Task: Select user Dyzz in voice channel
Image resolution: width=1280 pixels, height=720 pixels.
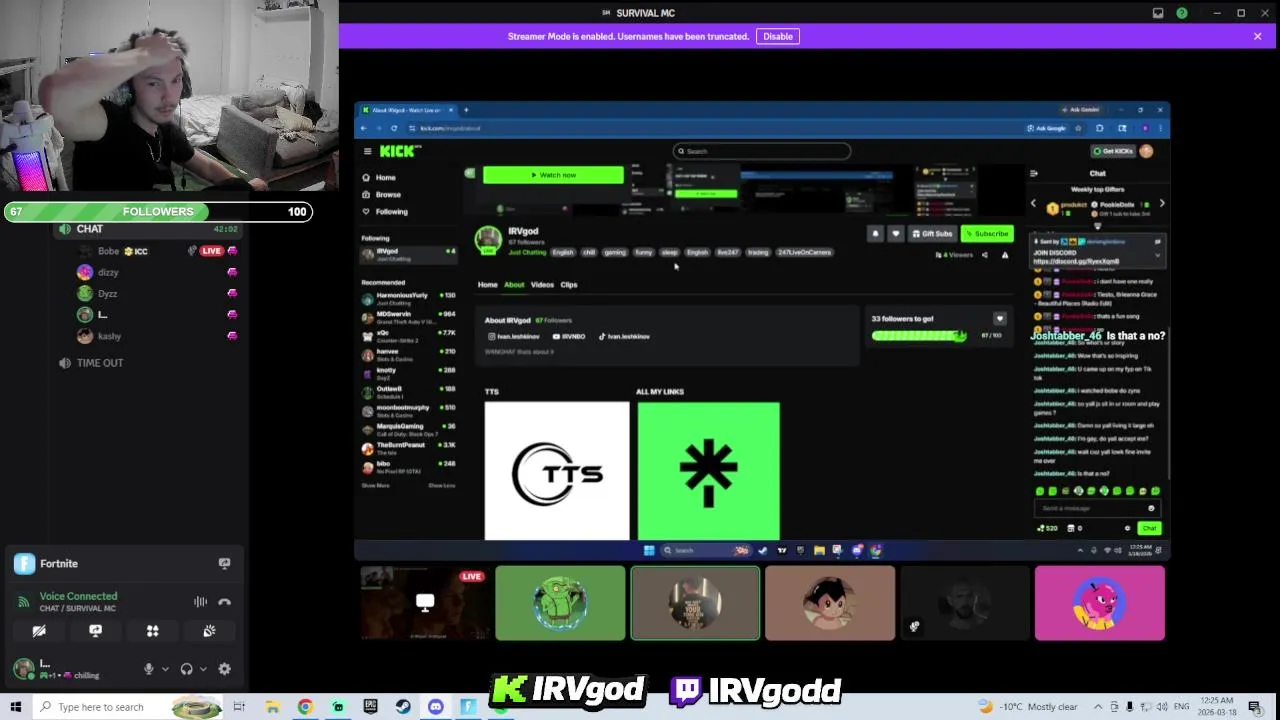Action: pyautogui.click(x=107, y=293)
